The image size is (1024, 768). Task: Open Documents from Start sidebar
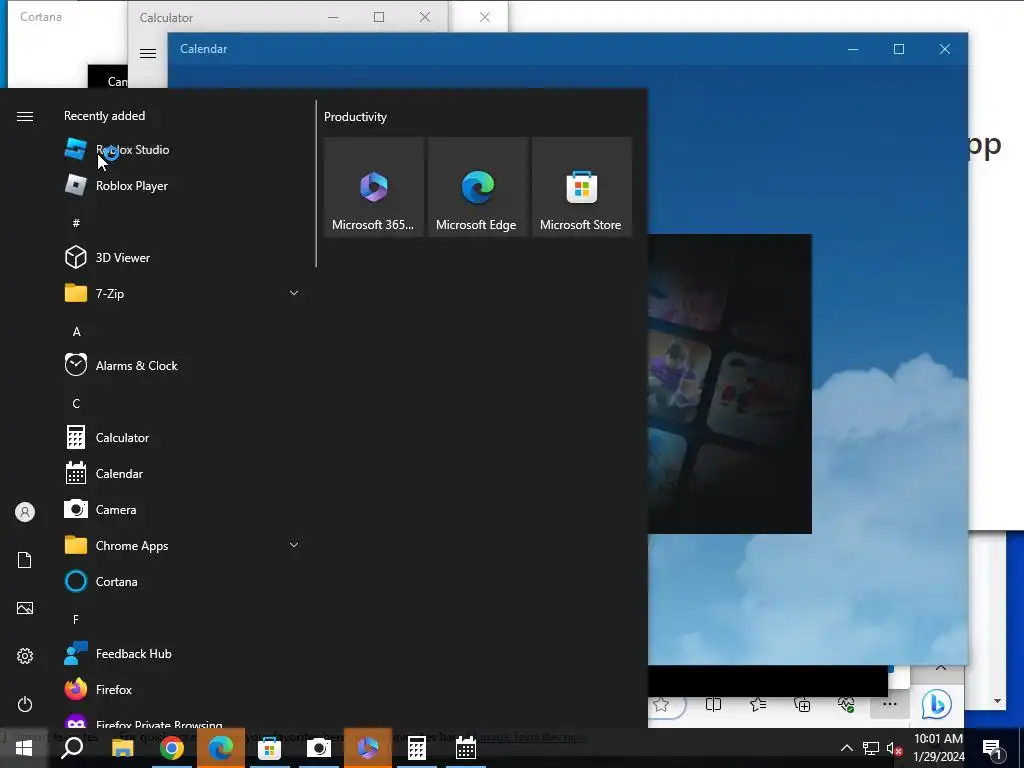pos(25,560)
